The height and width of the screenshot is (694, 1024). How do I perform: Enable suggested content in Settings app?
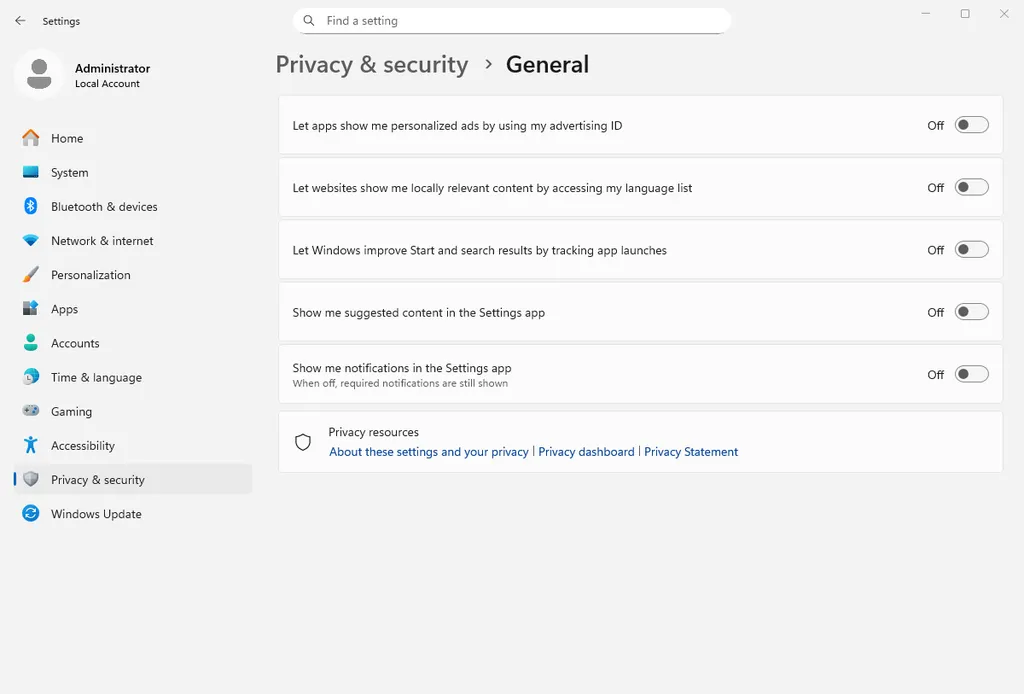tap(970, 312)
